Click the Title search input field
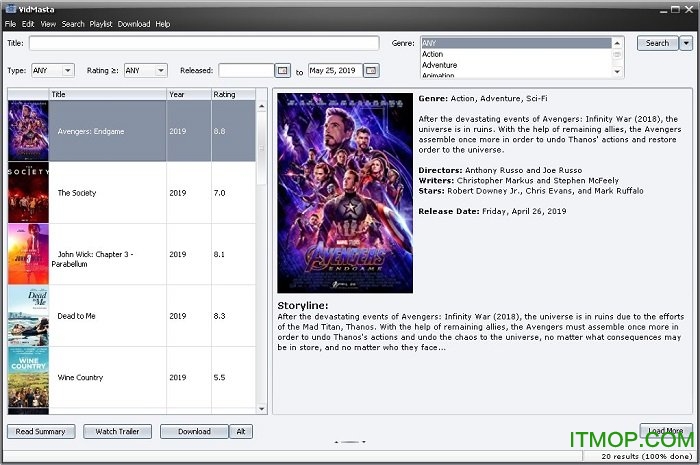 tap(204, 43)
